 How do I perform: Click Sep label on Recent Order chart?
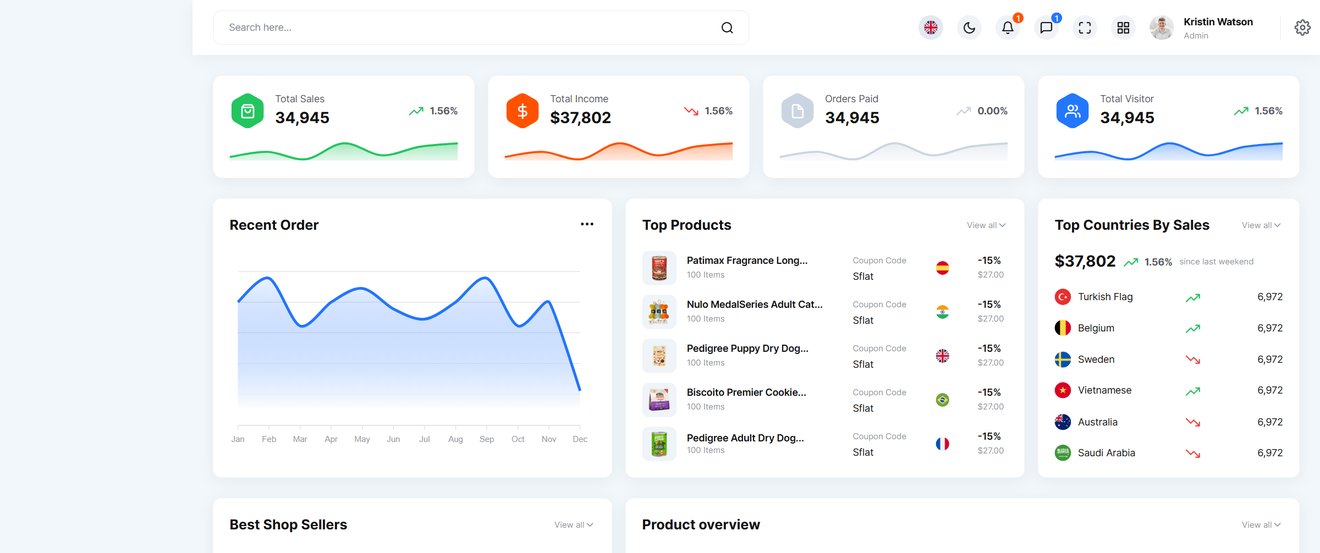pos(487,439)
